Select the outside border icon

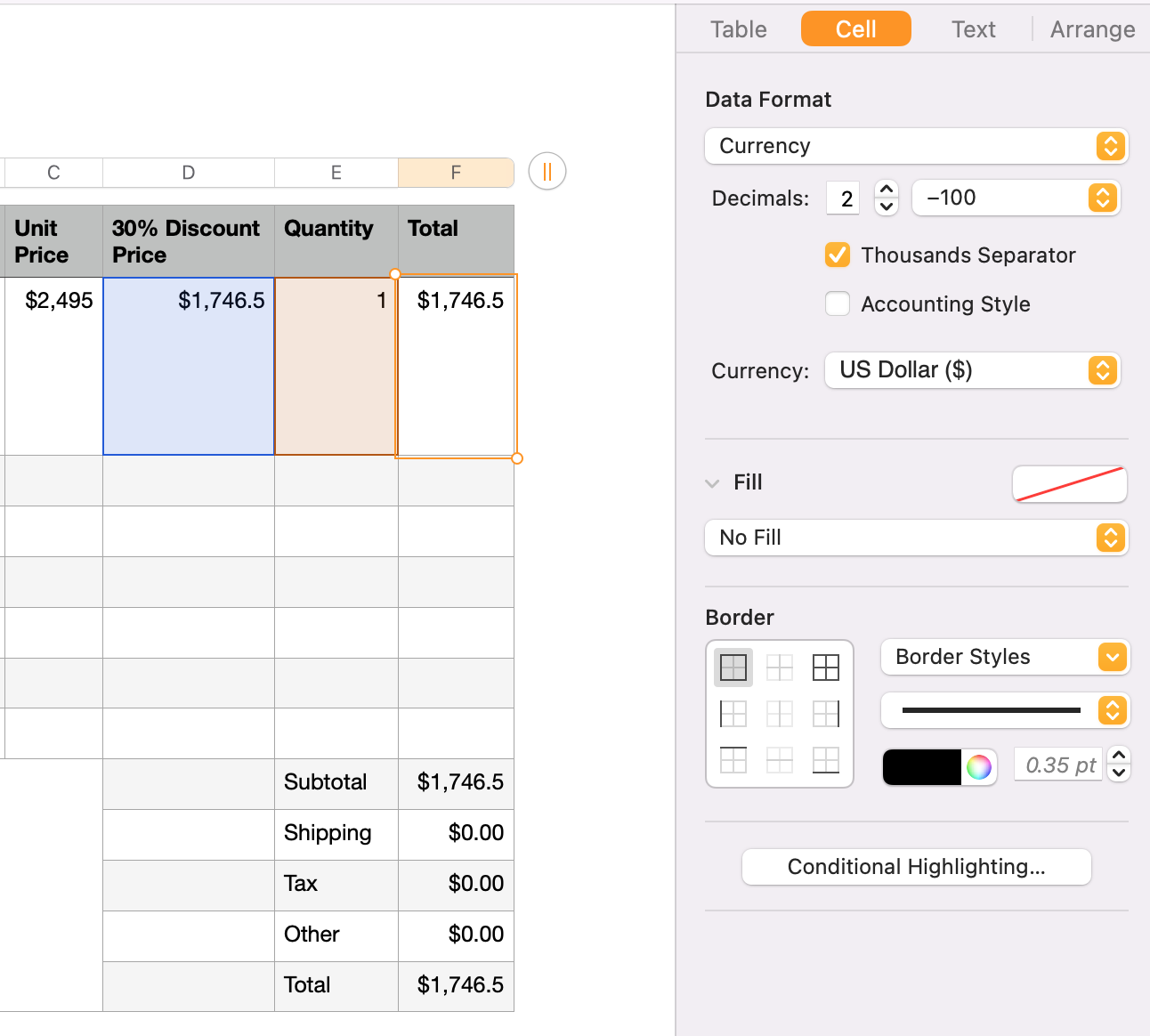pos(733,668)
